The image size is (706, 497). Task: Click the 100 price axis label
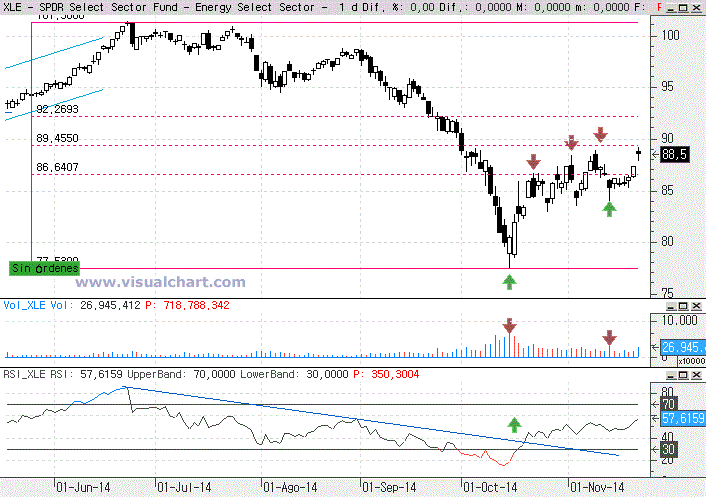tap(670, 35)
